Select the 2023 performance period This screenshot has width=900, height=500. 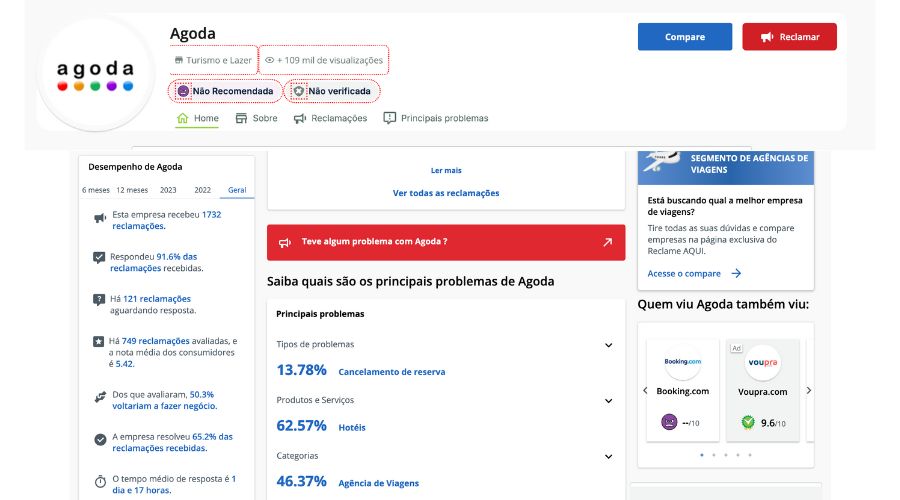click(168, 190)
